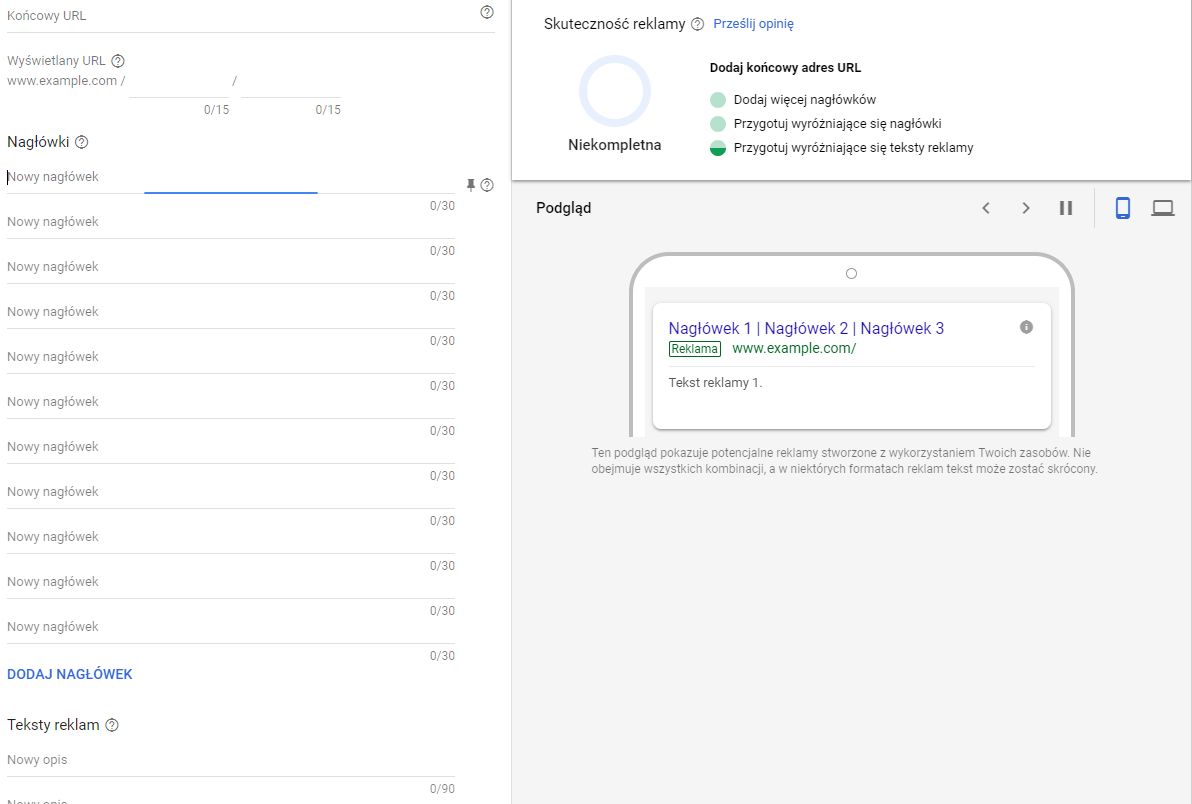Screen dimensions: 1192x804
Task: Click the first display URL path box
Action: [180, 80]
